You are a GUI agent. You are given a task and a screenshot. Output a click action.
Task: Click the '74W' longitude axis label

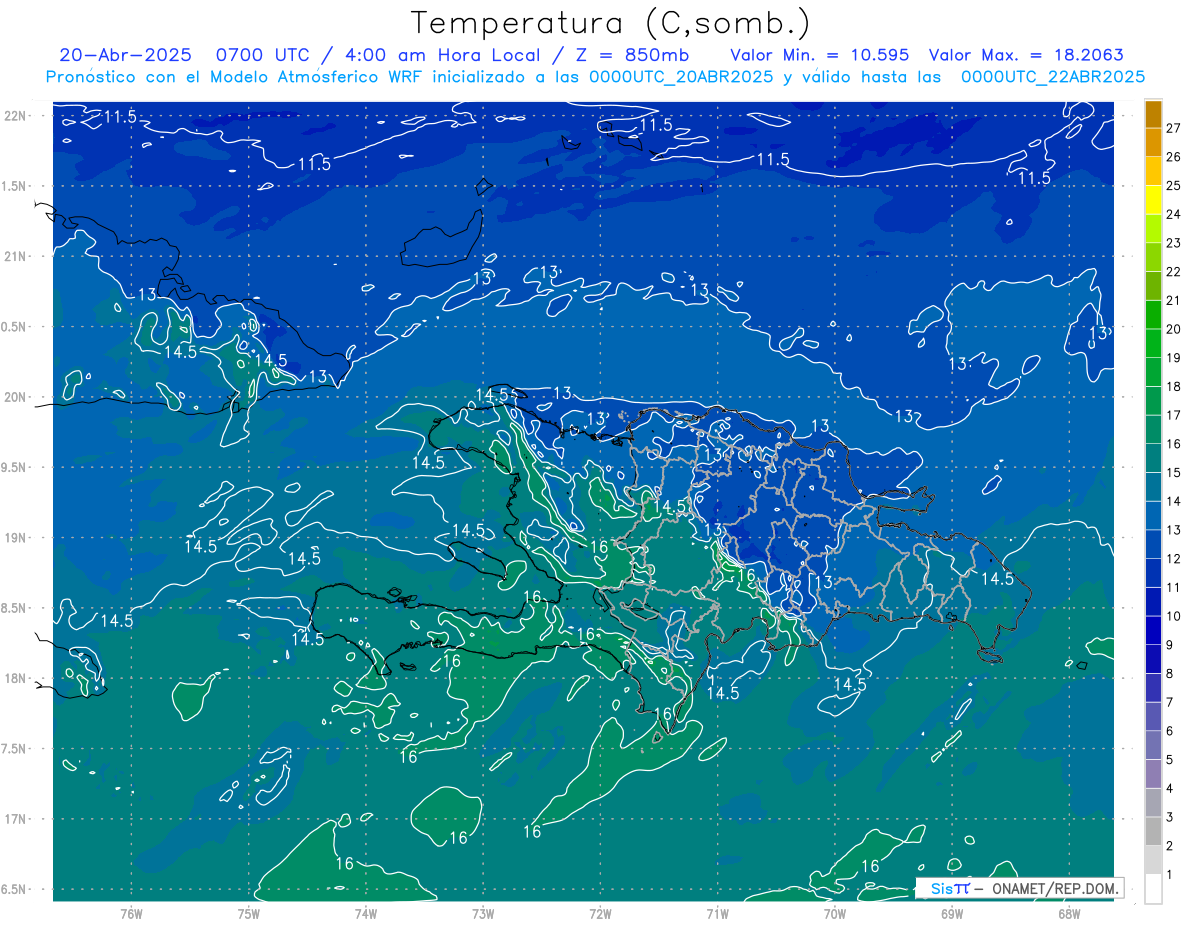tap(365, 913)
